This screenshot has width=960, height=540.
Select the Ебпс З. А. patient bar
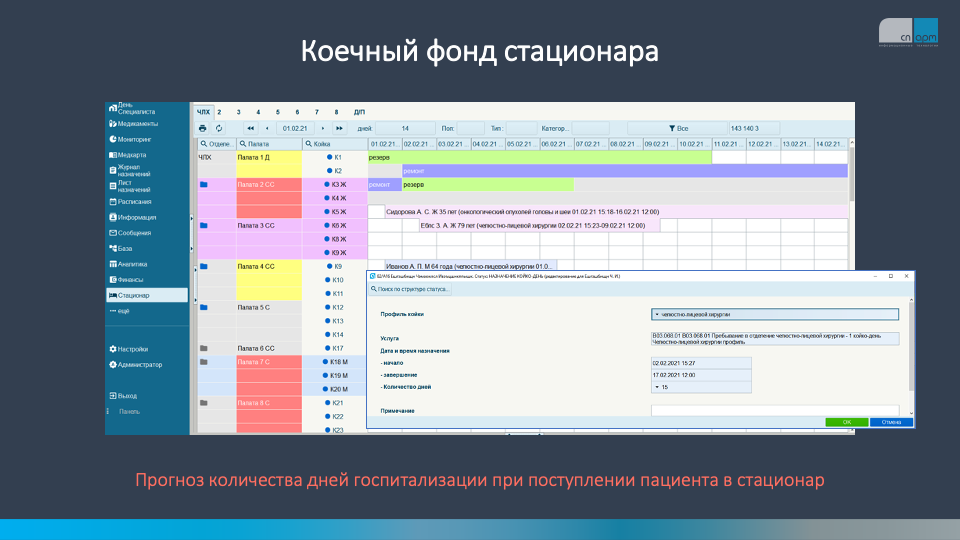(539, 225)
